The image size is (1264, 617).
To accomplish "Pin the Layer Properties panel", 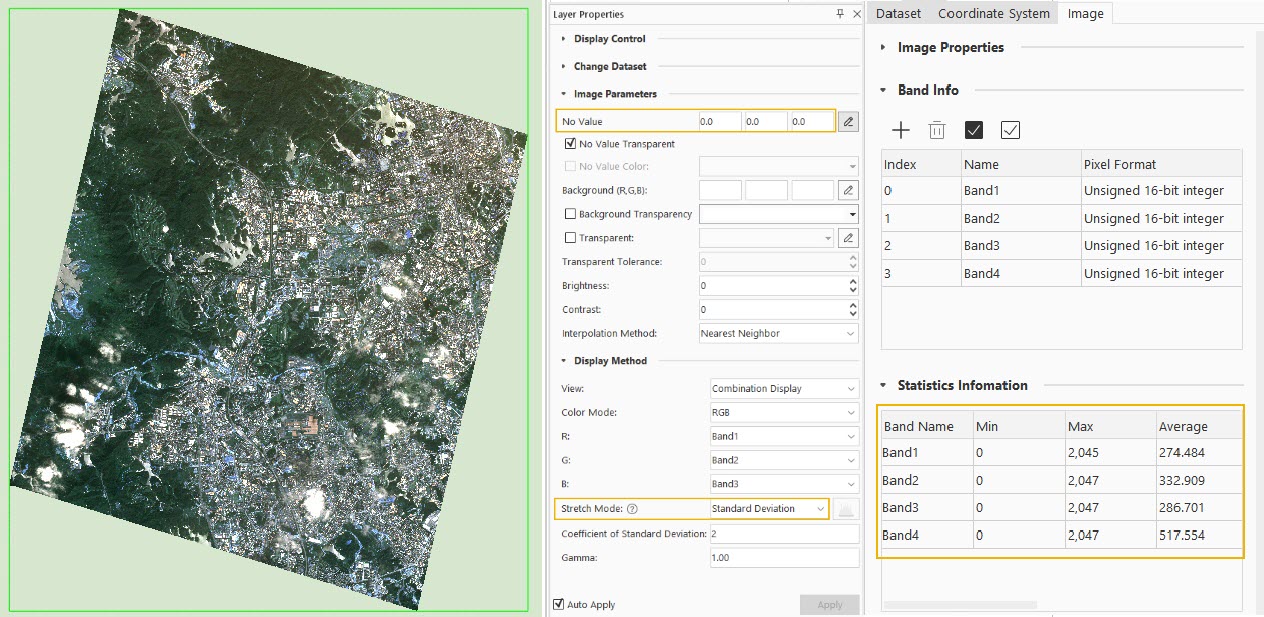I will (x=840, y=14).
